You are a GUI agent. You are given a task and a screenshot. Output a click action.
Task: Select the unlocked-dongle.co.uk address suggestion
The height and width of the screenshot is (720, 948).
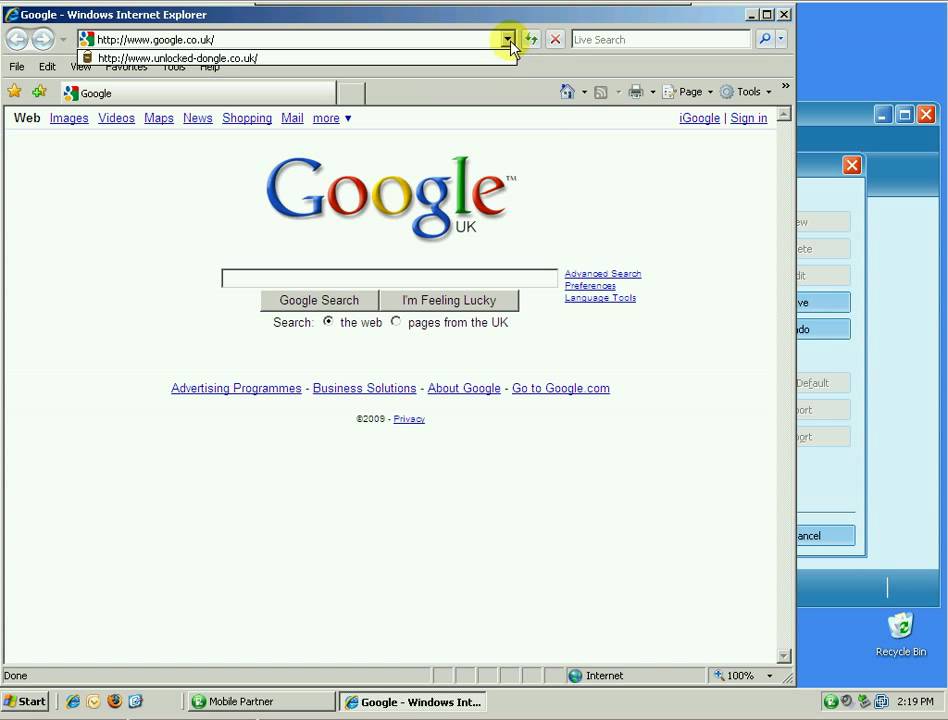pos(297,58)
